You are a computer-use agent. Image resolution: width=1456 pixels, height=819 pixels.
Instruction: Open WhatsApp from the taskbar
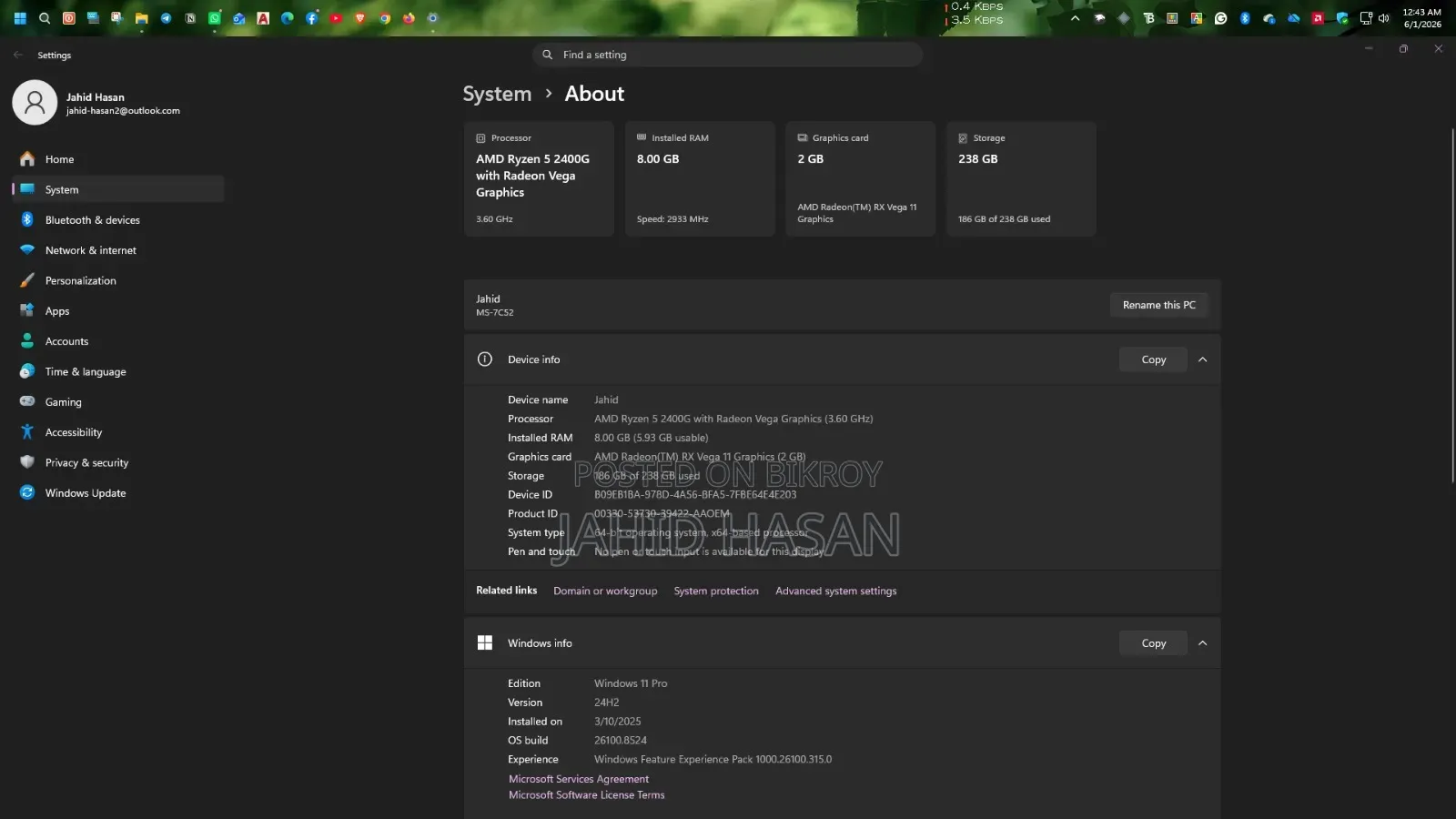(215, 18)
